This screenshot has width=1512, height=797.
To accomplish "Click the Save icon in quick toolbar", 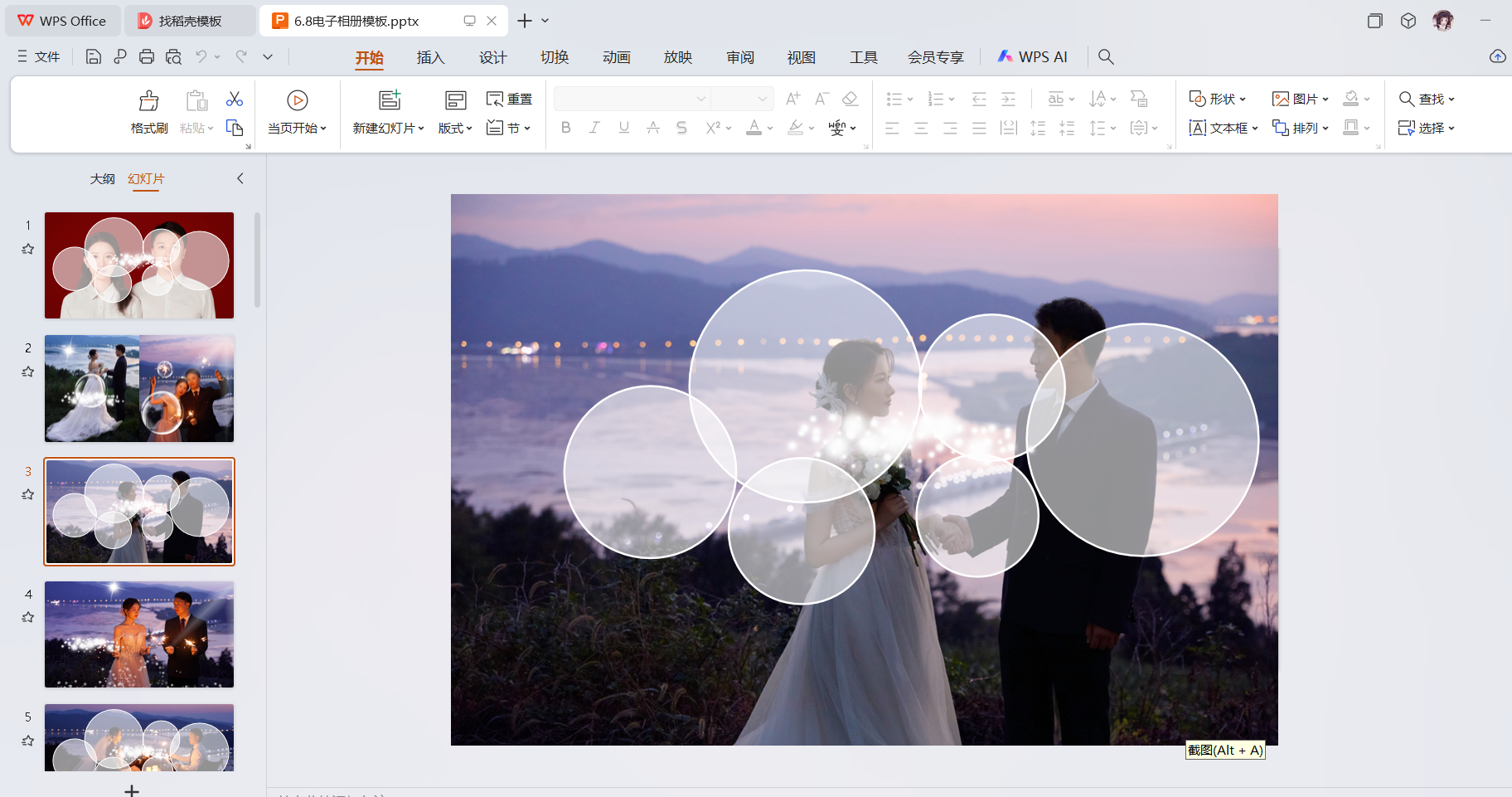I will pyautogui.click(x=94, y=56).
